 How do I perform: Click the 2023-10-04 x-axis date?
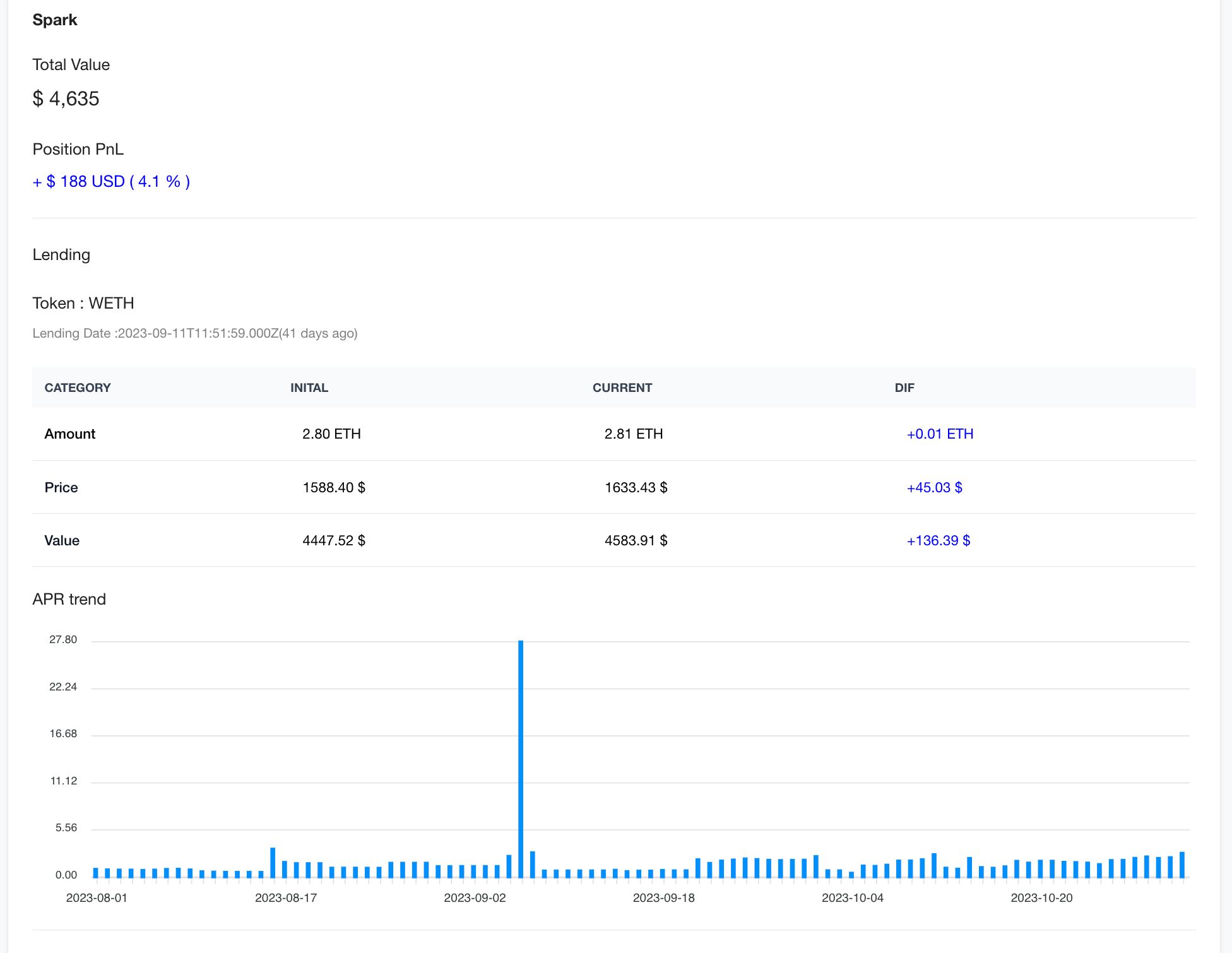(x=853, y=897)
